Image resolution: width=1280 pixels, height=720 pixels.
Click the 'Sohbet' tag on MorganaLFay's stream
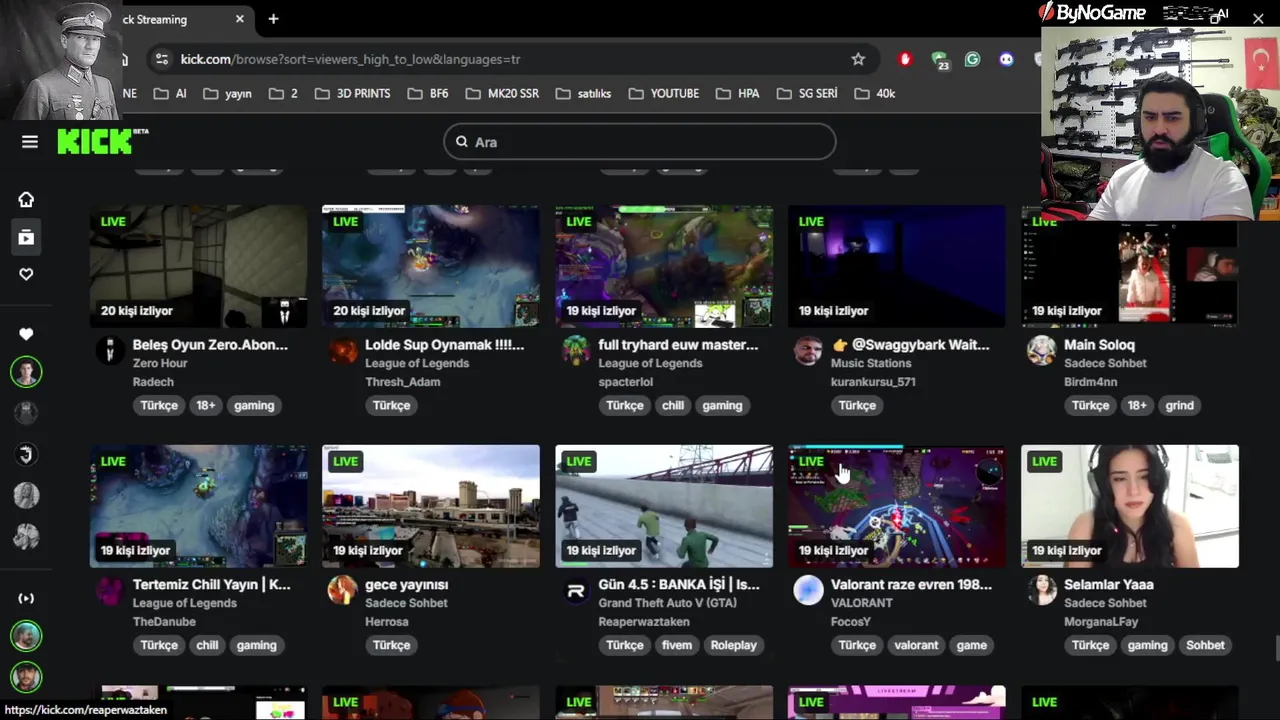[x=1205, y=645]
